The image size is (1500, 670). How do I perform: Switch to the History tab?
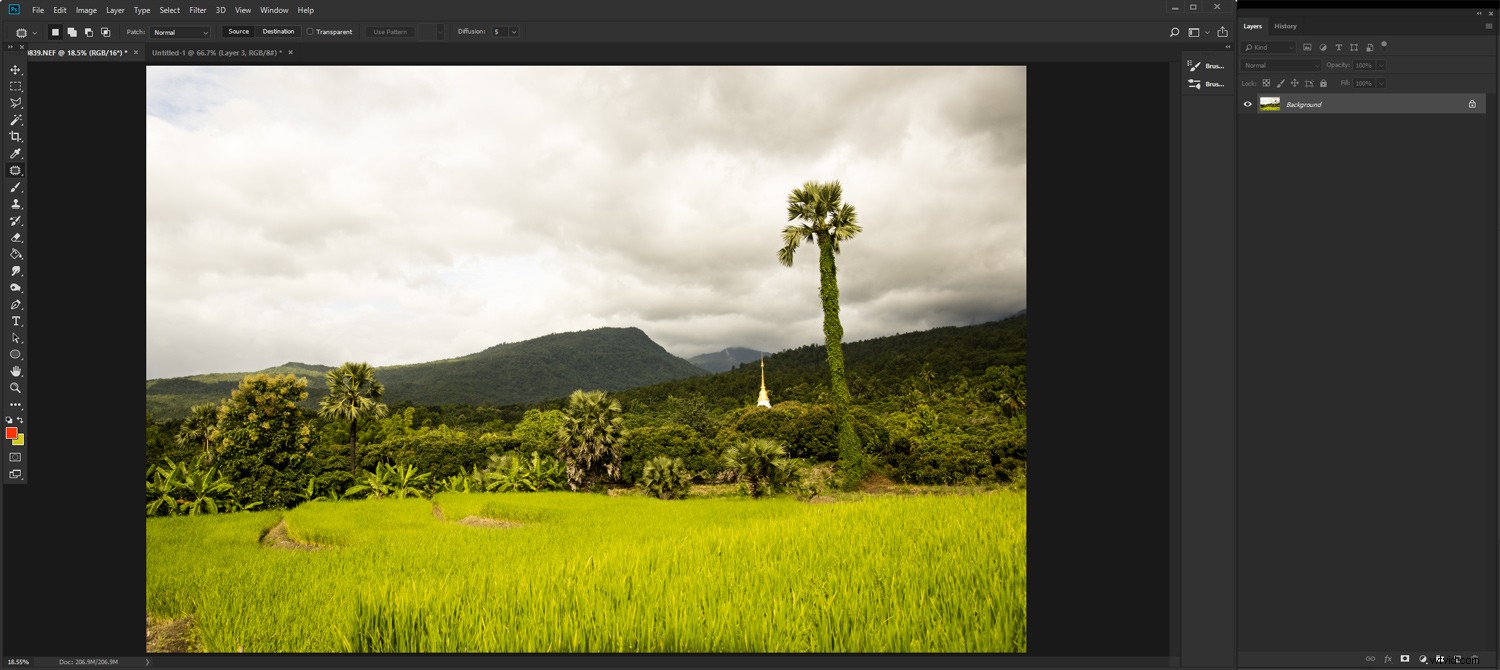(x=1287, y=26)
